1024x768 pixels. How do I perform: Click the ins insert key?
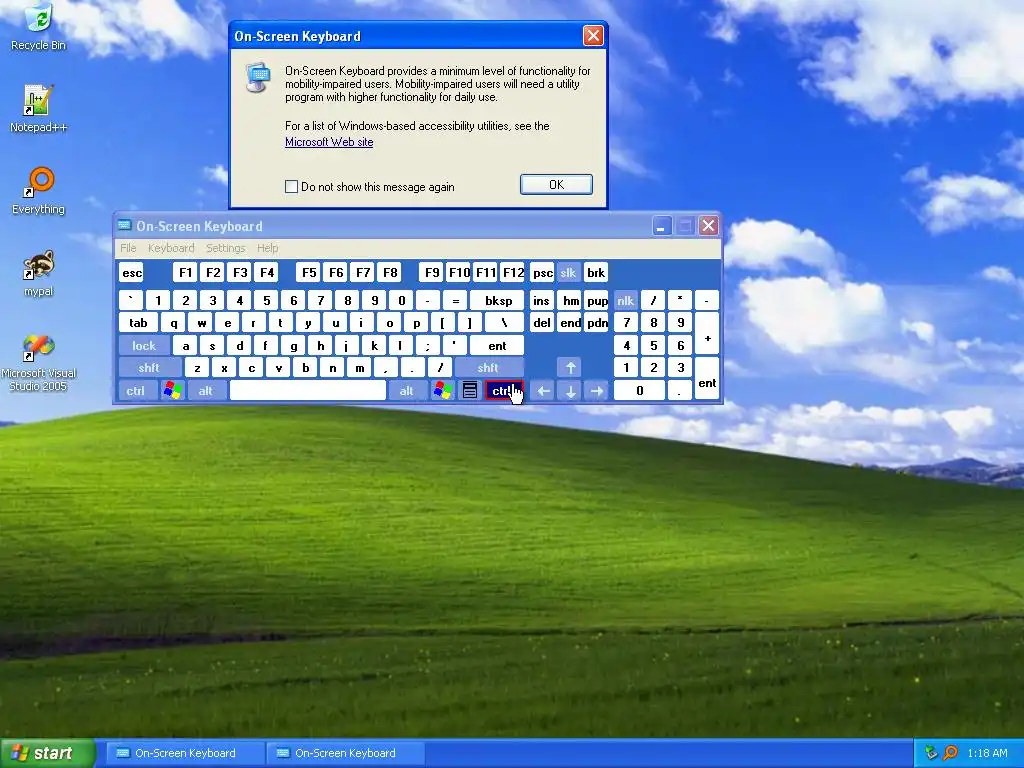click(x=541, y=300)
